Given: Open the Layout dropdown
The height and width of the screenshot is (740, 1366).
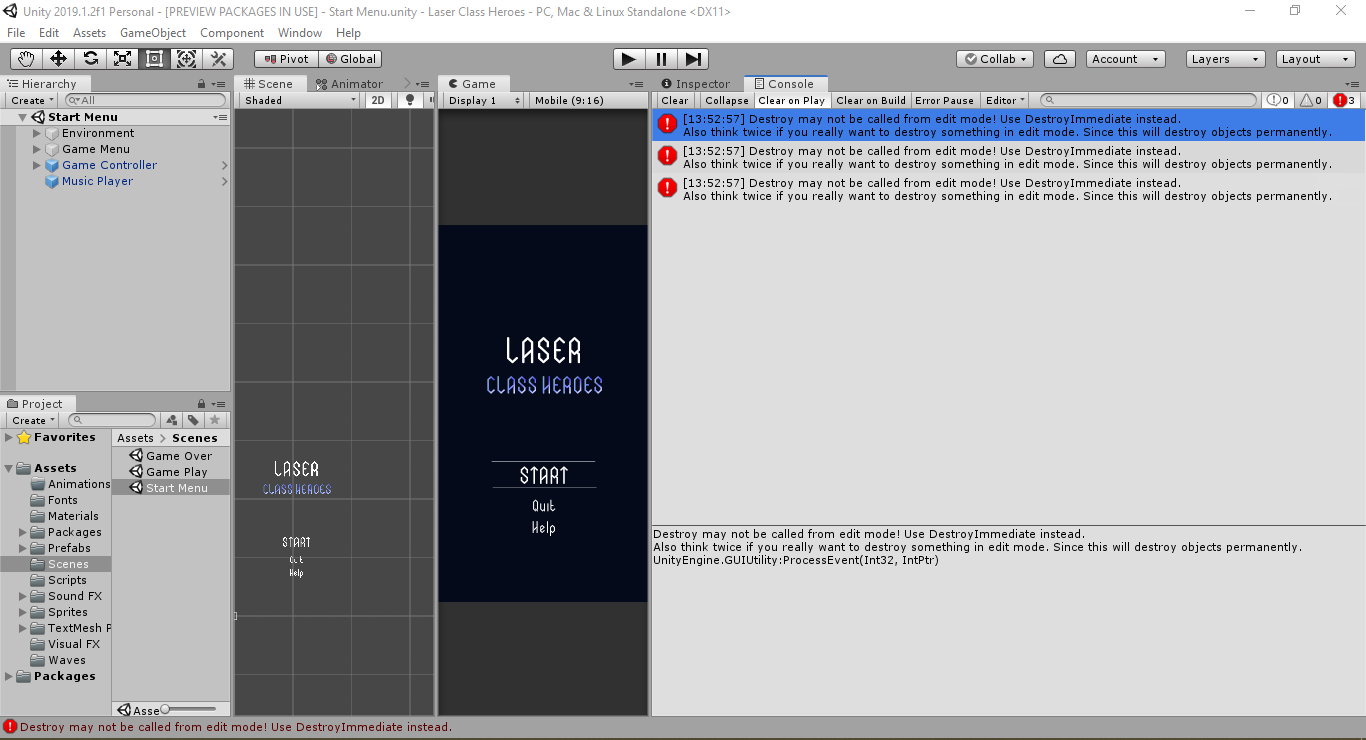Looking at the screenshot, I should pyautogui.click(x=1313, y=58).
